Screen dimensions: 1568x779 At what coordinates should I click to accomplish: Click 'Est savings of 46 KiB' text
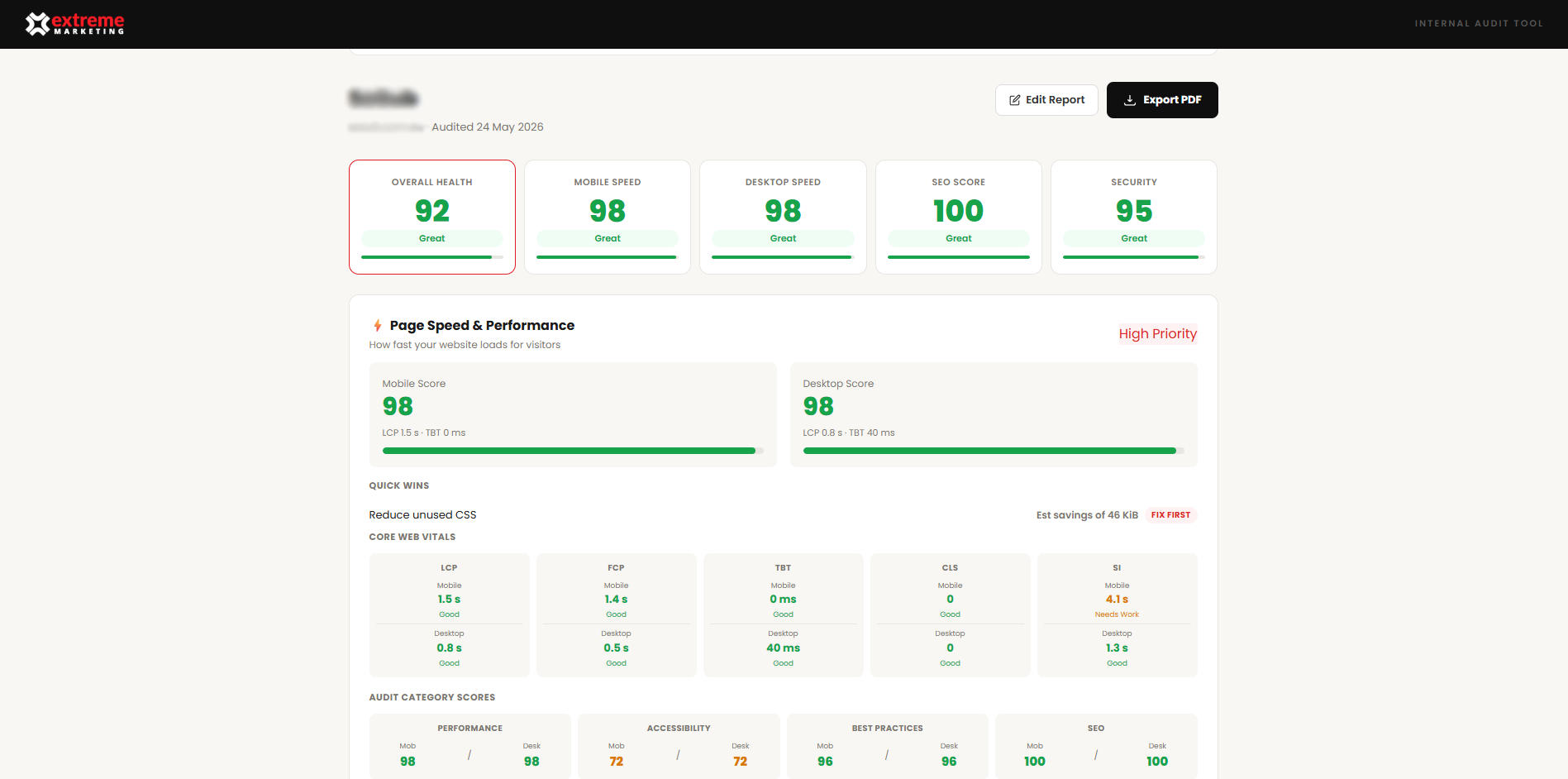coord(1087,515)
